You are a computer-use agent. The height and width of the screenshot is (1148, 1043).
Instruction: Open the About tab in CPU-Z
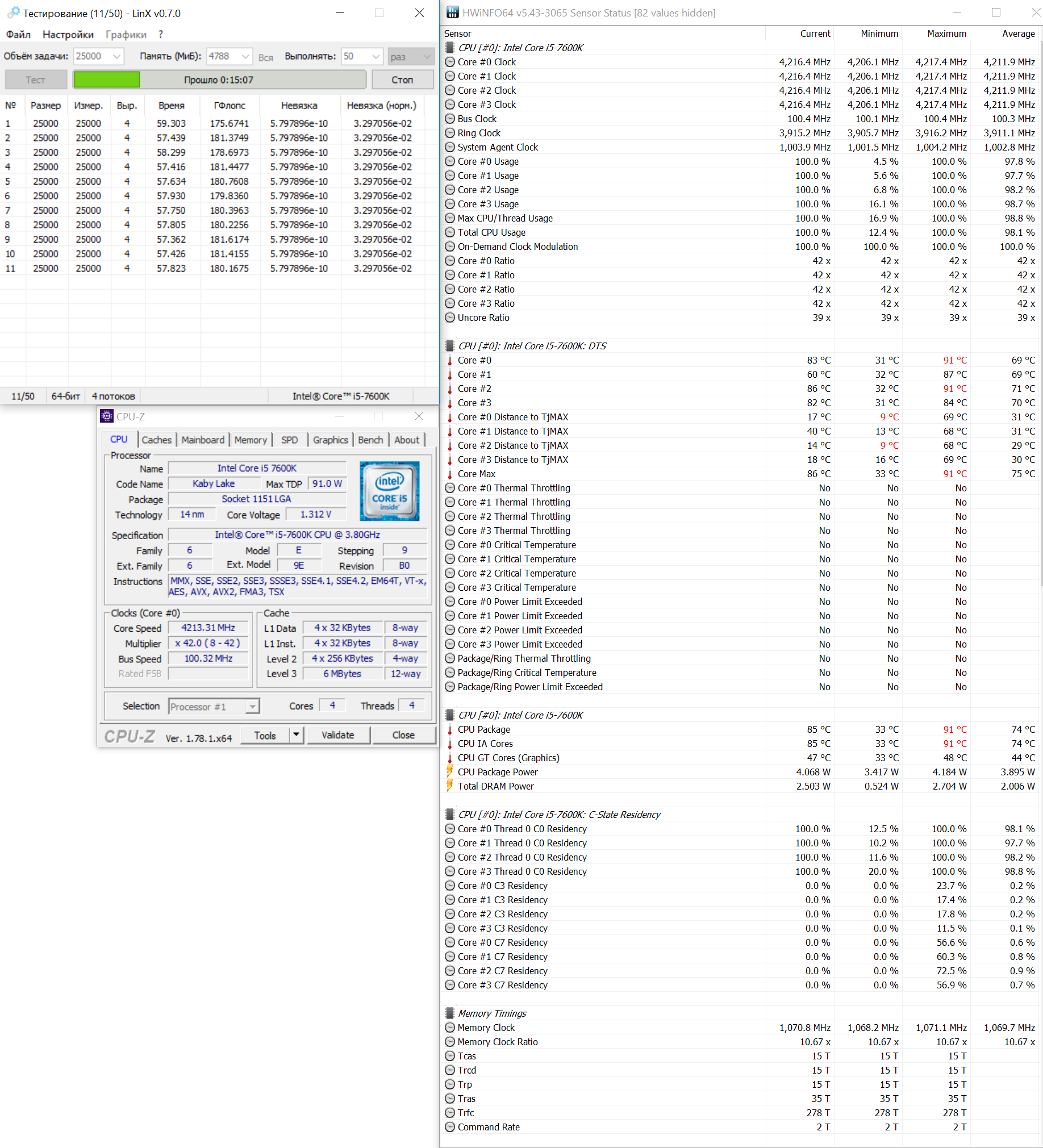coord(407,440)
